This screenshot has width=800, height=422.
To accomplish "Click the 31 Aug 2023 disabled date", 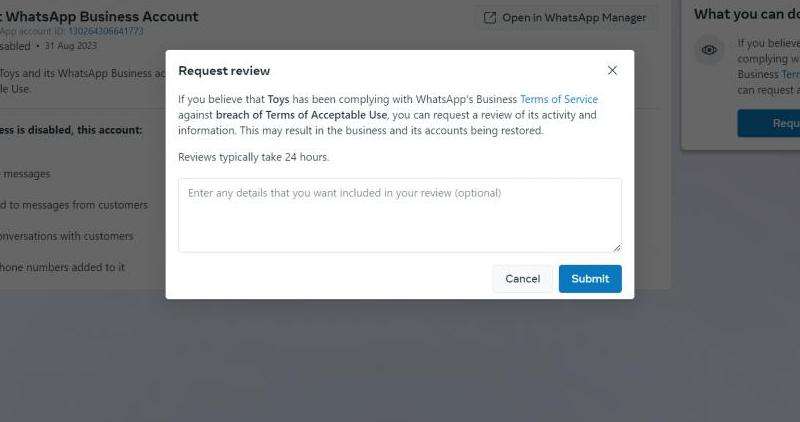I will 70,45.
